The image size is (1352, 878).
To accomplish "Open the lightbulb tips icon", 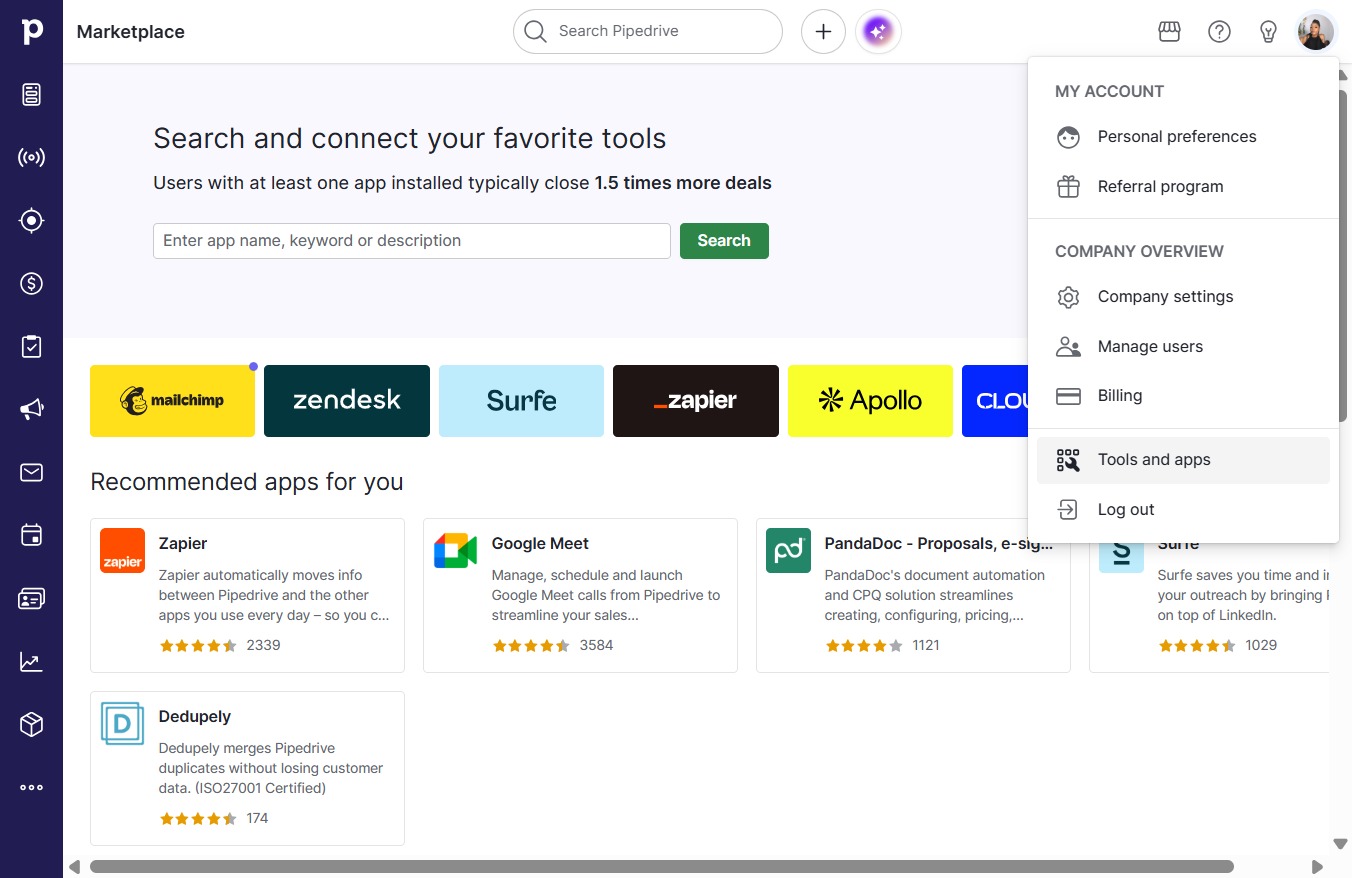I will tap(1268, 32).
